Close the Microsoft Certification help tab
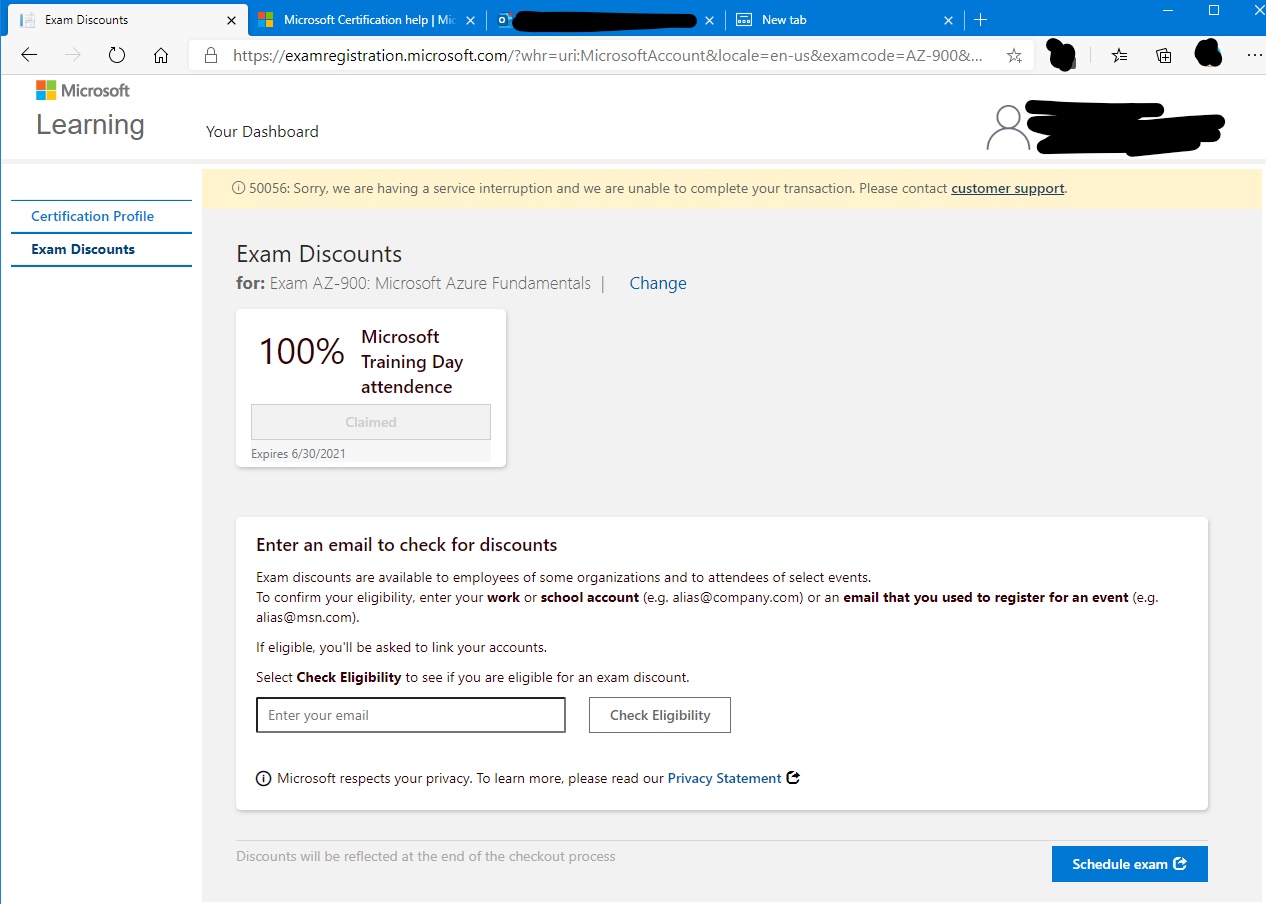The height and width of the screenshot is (904, 1266). pyautogui.click(x=472, y=20)
